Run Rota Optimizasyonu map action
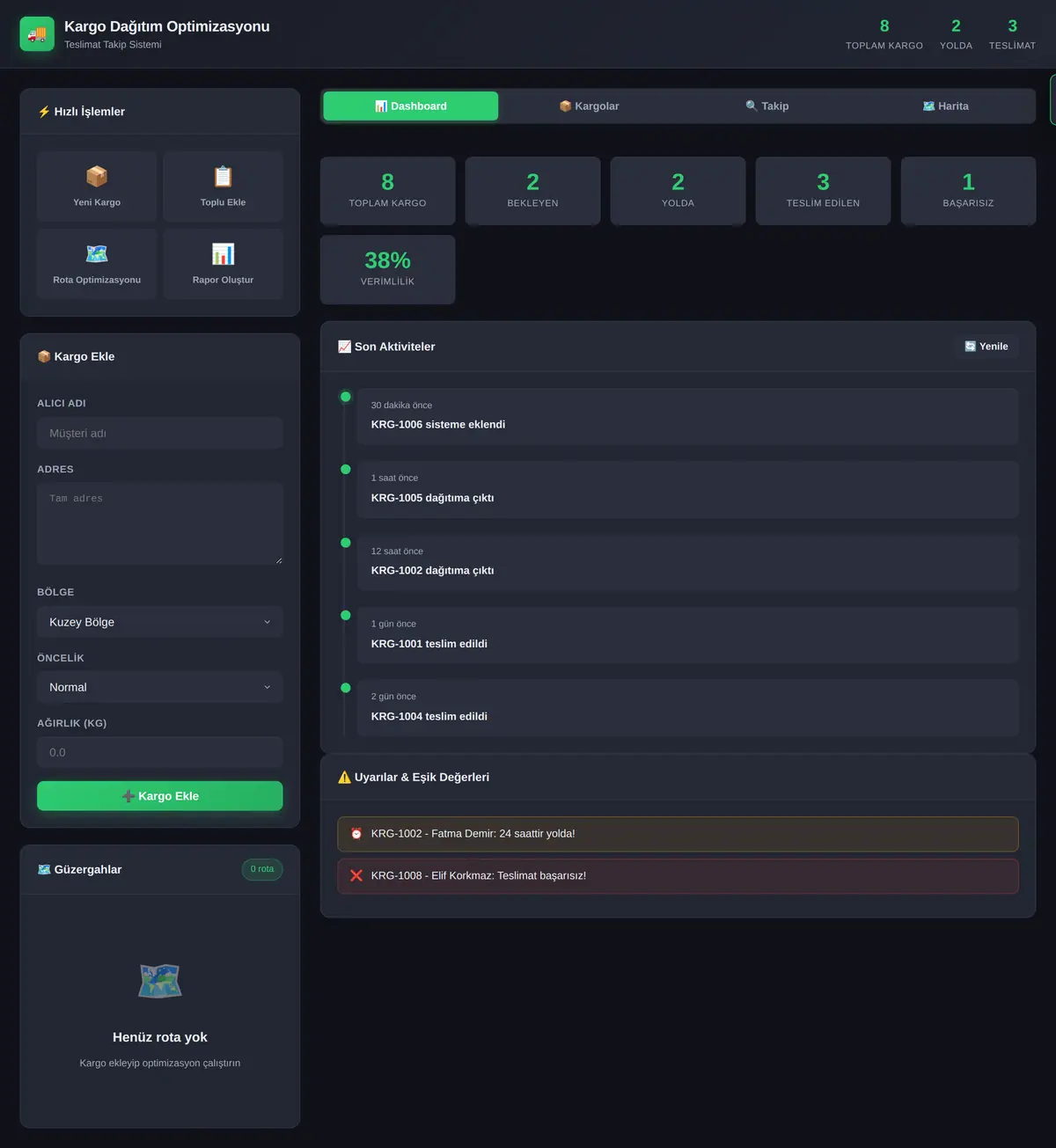 click(97, 263)
